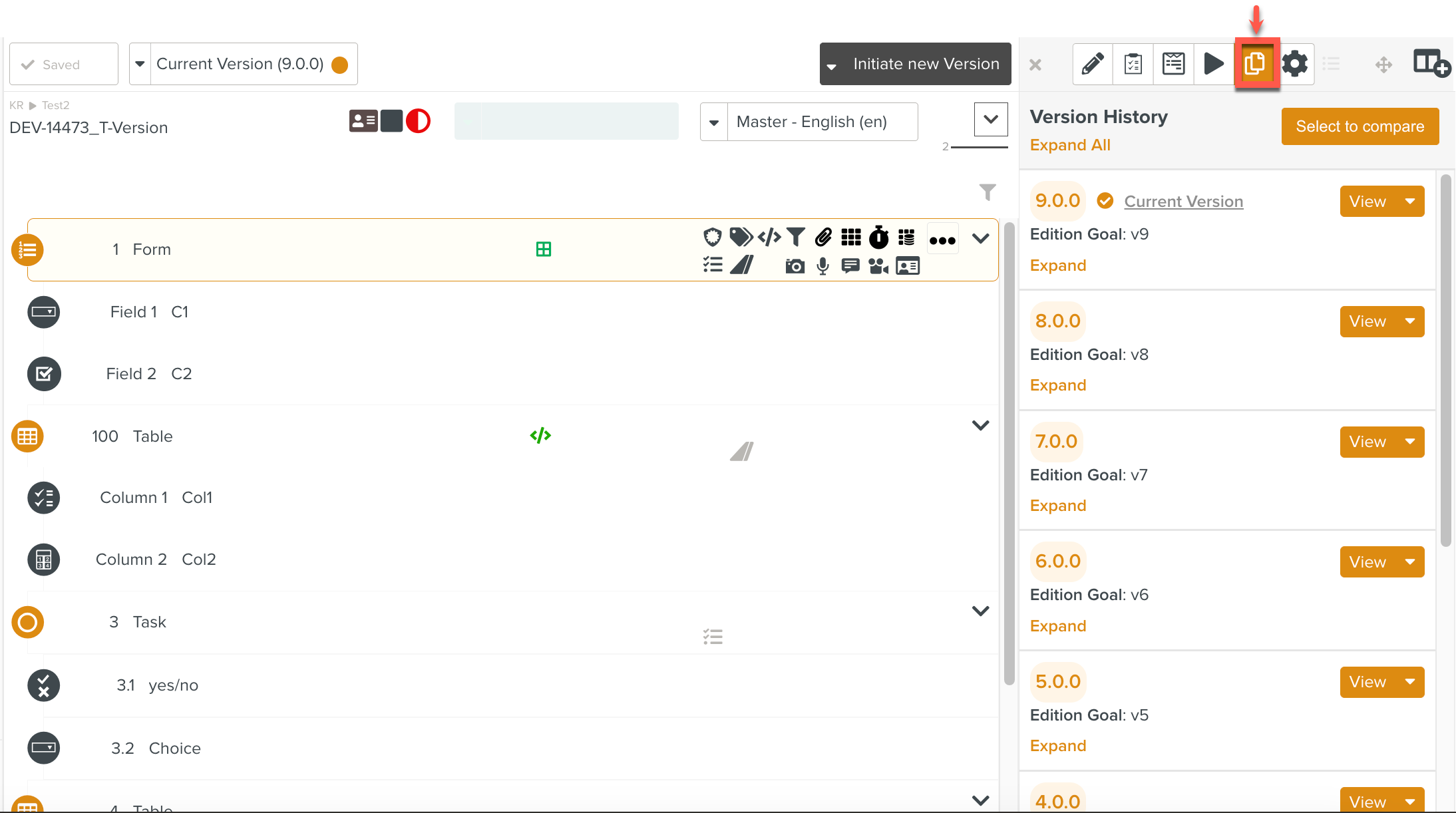Click the Select to compare button
The height and width of the screenshot is (813, 1456).
click(x=1360, y=126)
